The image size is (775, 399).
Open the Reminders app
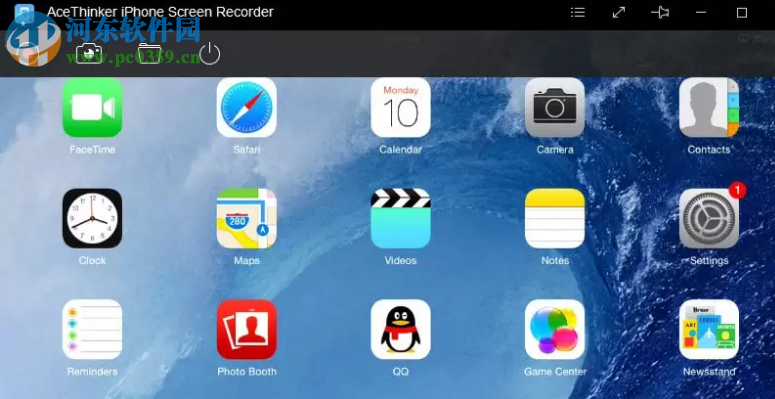[92, 329]
